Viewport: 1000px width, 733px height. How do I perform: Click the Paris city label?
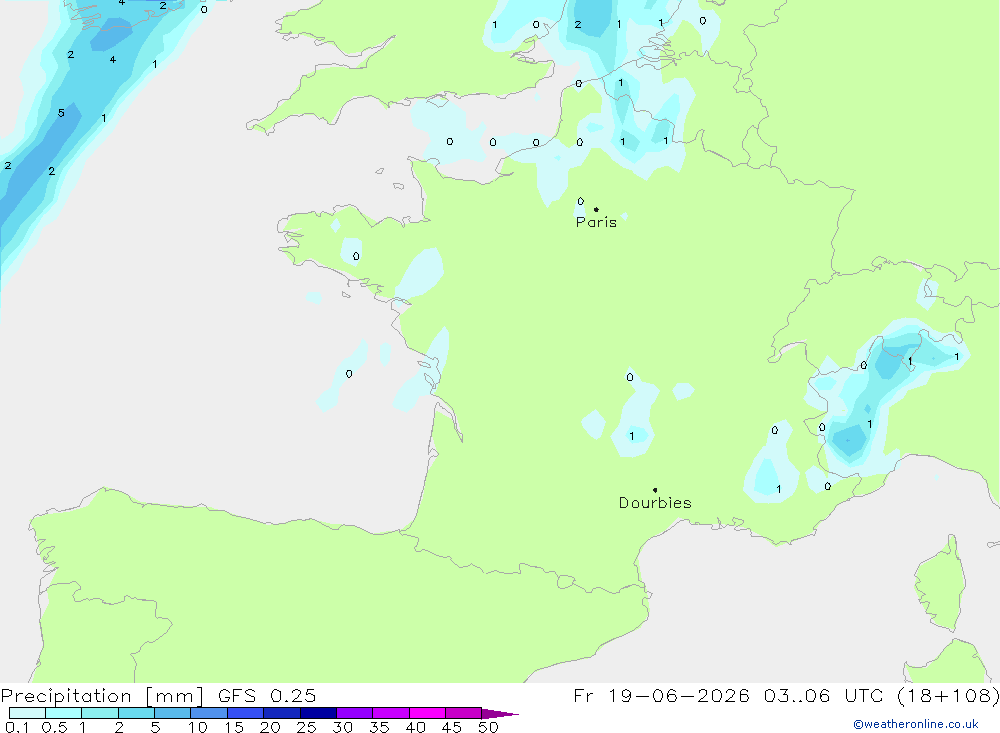click(596, 222)
